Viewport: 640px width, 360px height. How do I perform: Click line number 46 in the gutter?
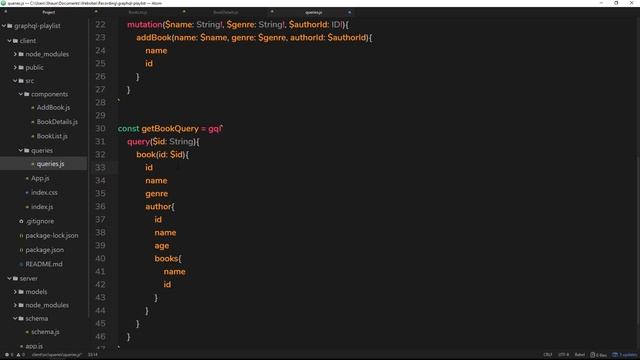click(100, 337)
